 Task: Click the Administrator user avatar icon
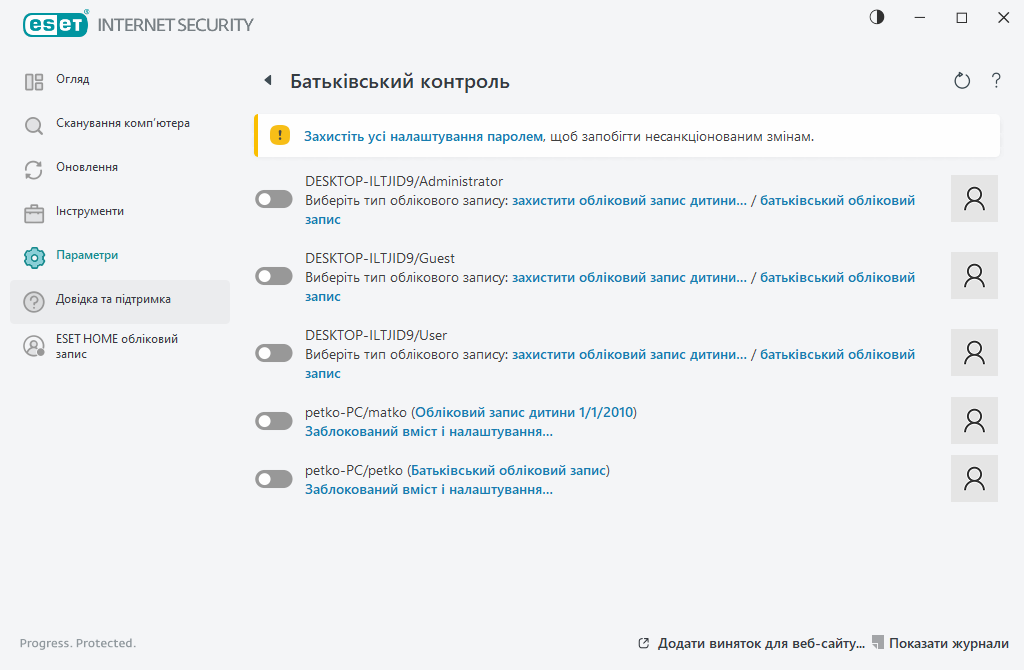click(974, 198)
